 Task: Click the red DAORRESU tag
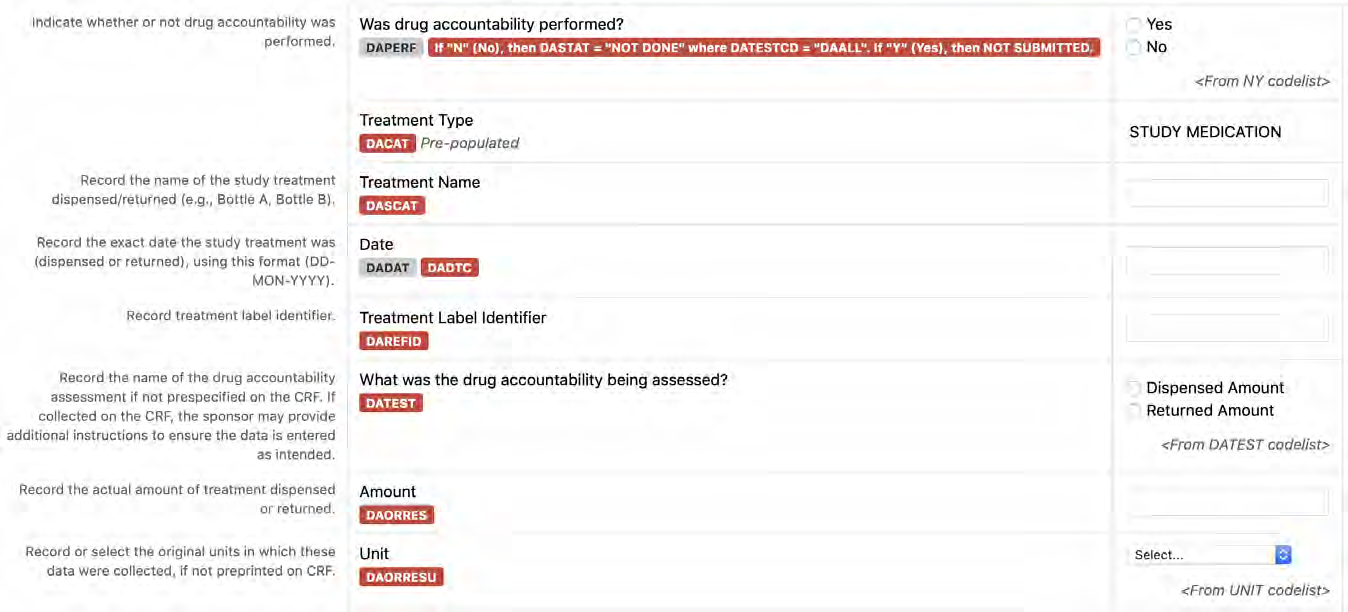[401, 578]
